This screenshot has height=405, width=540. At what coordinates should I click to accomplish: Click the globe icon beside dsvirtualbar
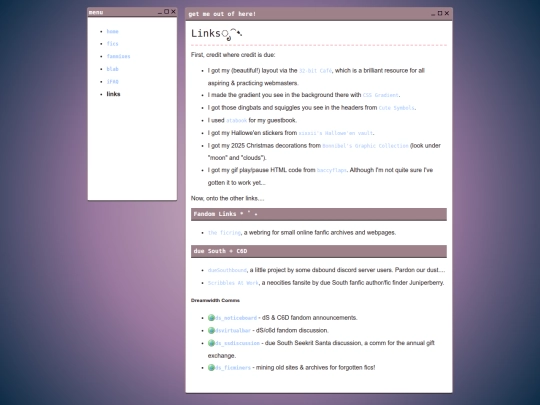click(211, 331)
